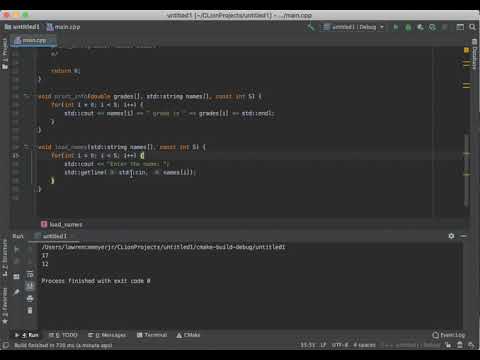The height and width of the screenshot is (360, 480).
Task: Click the 4 spaces indent setting
Action: click(364, 345)
